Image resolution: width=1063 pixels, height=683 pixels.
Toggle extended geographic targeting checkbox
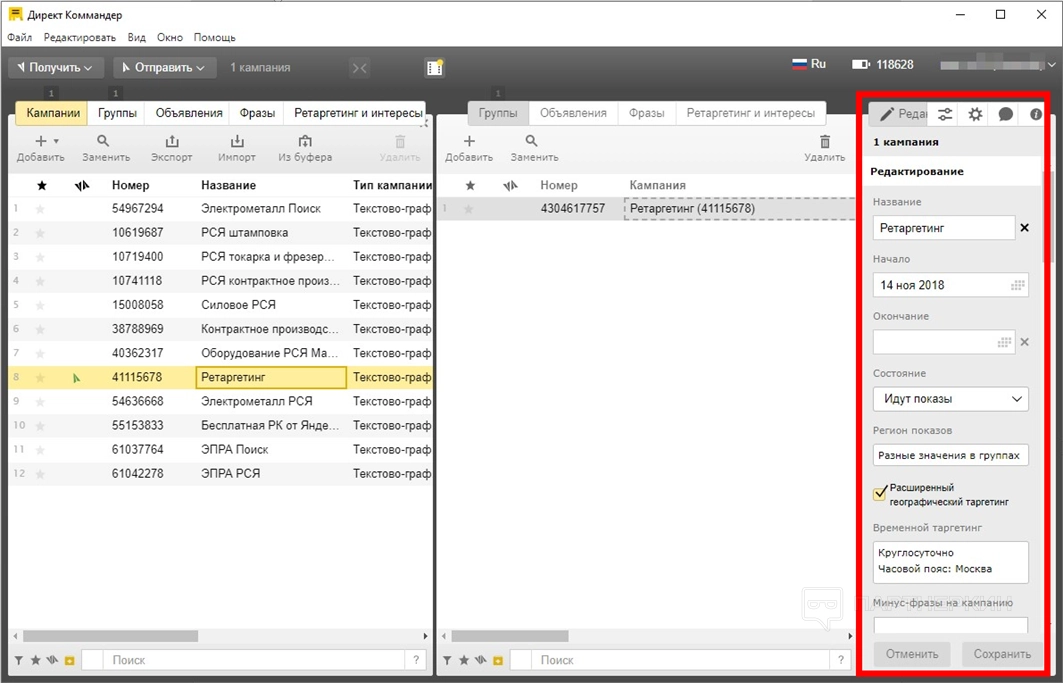click(x=880, y=493)
